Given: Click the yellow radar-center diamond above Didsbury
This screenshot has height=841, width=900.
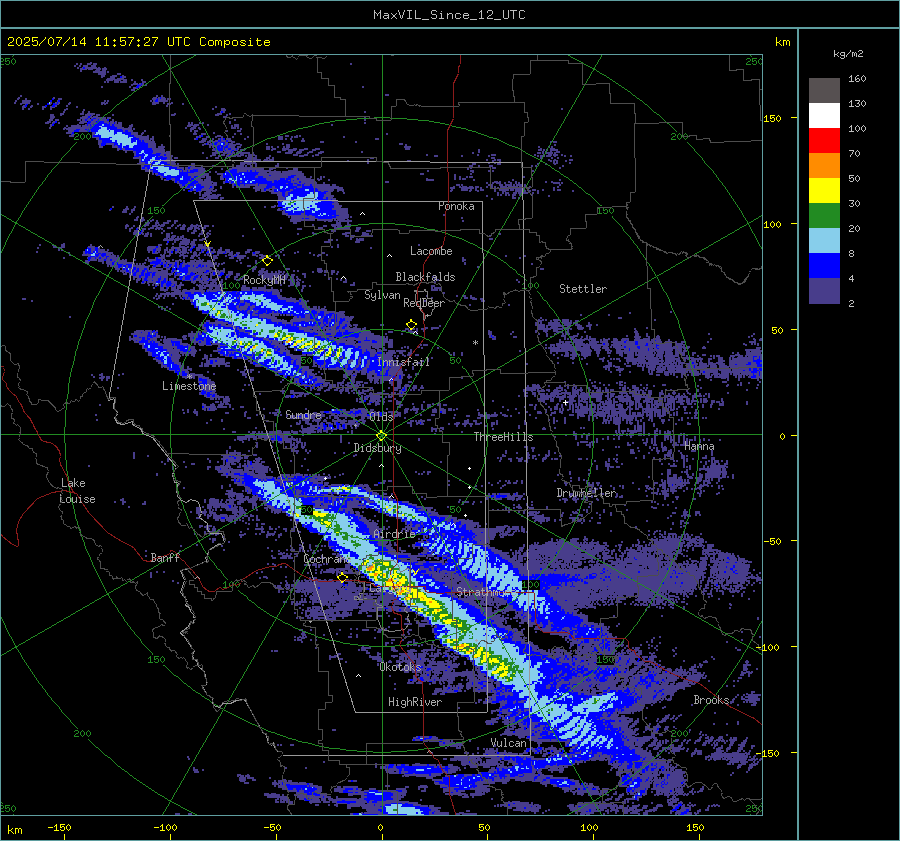Looking at the screenshot, I should point(382,435).
